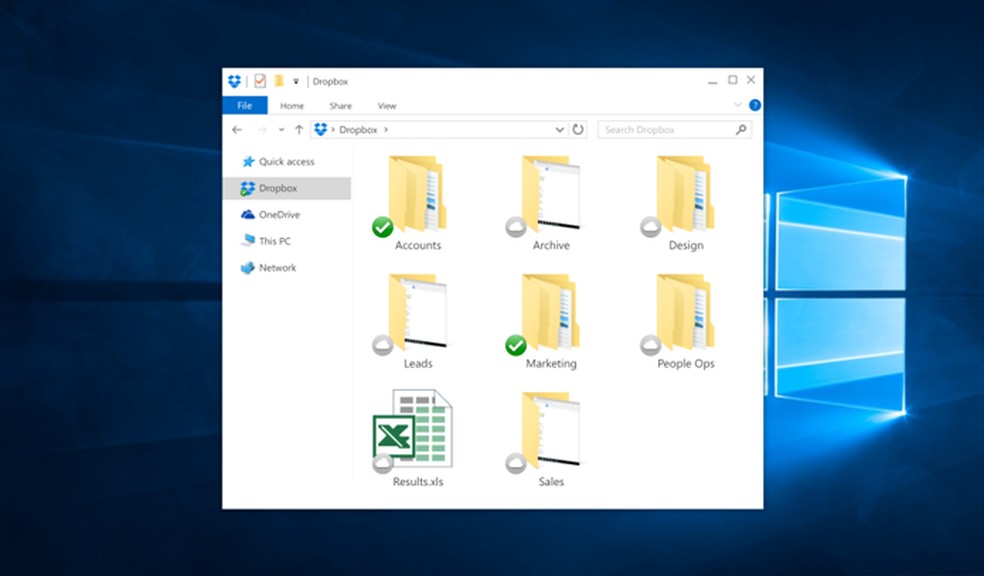Click the back navigation arrow

click(237, 130)
